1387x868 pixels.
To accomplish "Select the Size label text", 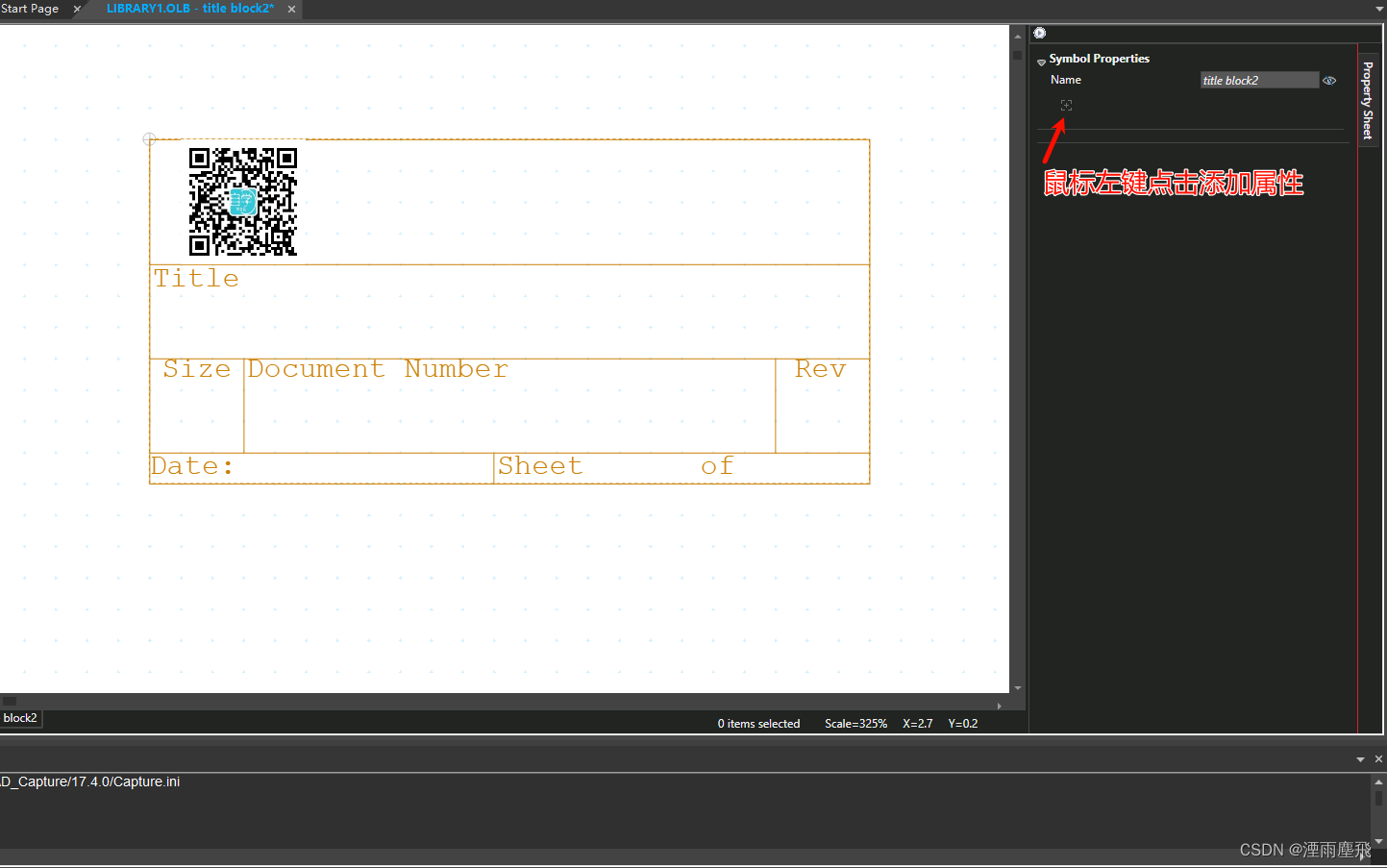I will coord(197,369).
